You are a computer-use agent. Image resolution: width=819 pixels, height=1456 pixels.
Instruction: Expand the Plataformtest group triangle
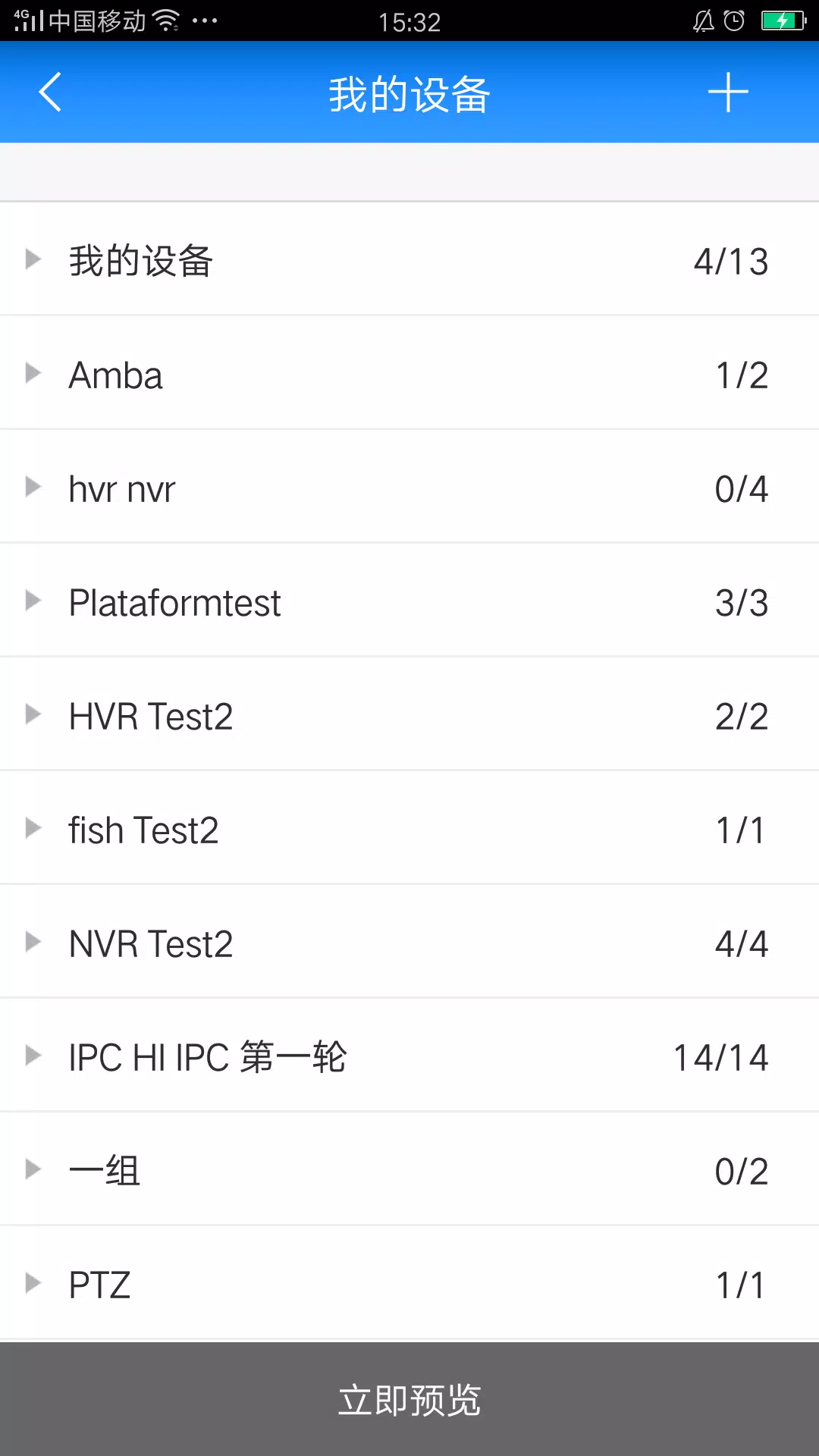33,601
